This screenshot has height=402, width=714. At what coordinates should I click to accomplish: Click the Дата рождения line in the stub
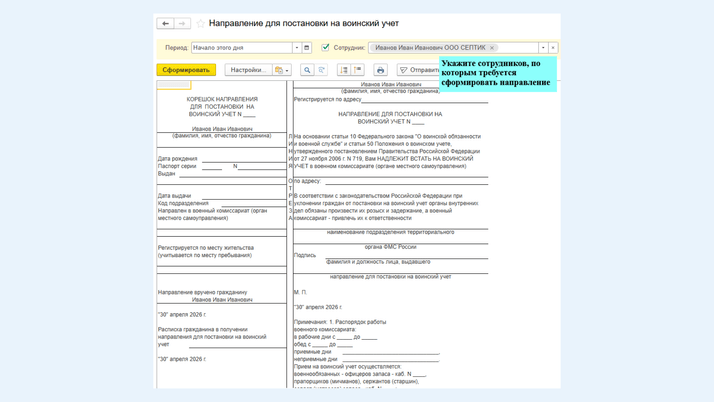222,158
